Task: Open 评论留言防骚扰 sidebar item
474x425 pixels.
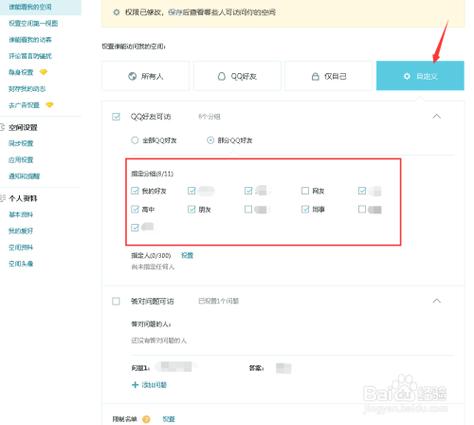Action: [30, 56]
